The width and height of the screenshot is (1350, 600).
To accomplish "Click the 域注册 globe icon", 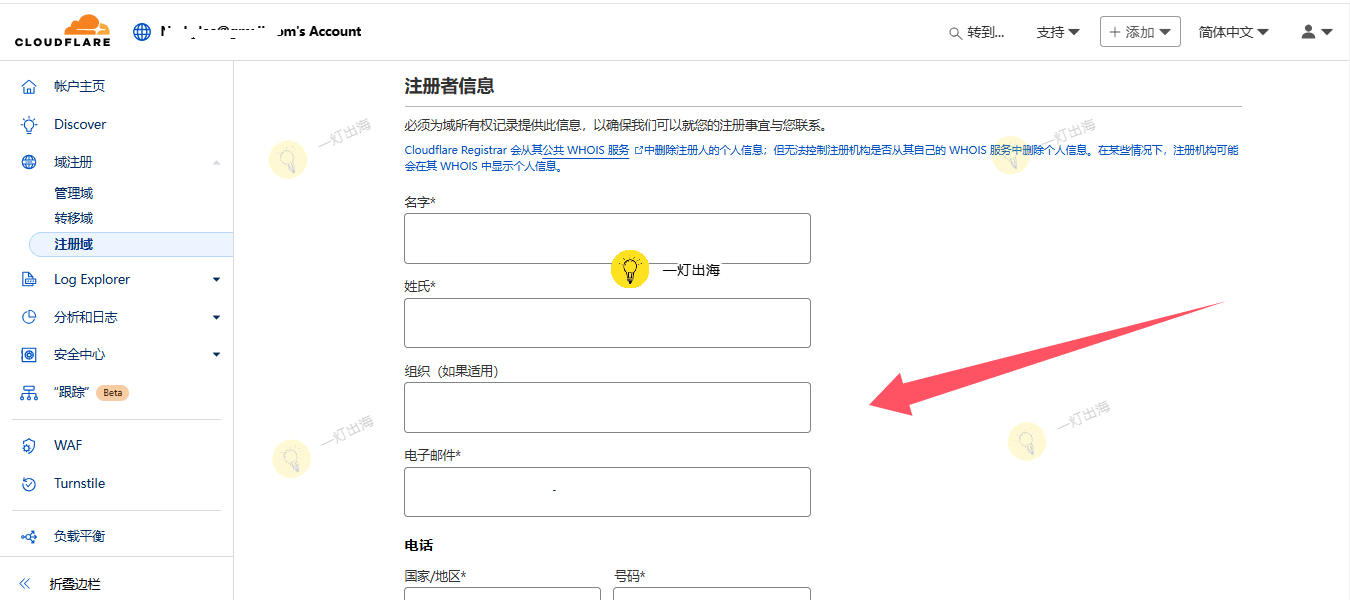I will coord(30,160).
